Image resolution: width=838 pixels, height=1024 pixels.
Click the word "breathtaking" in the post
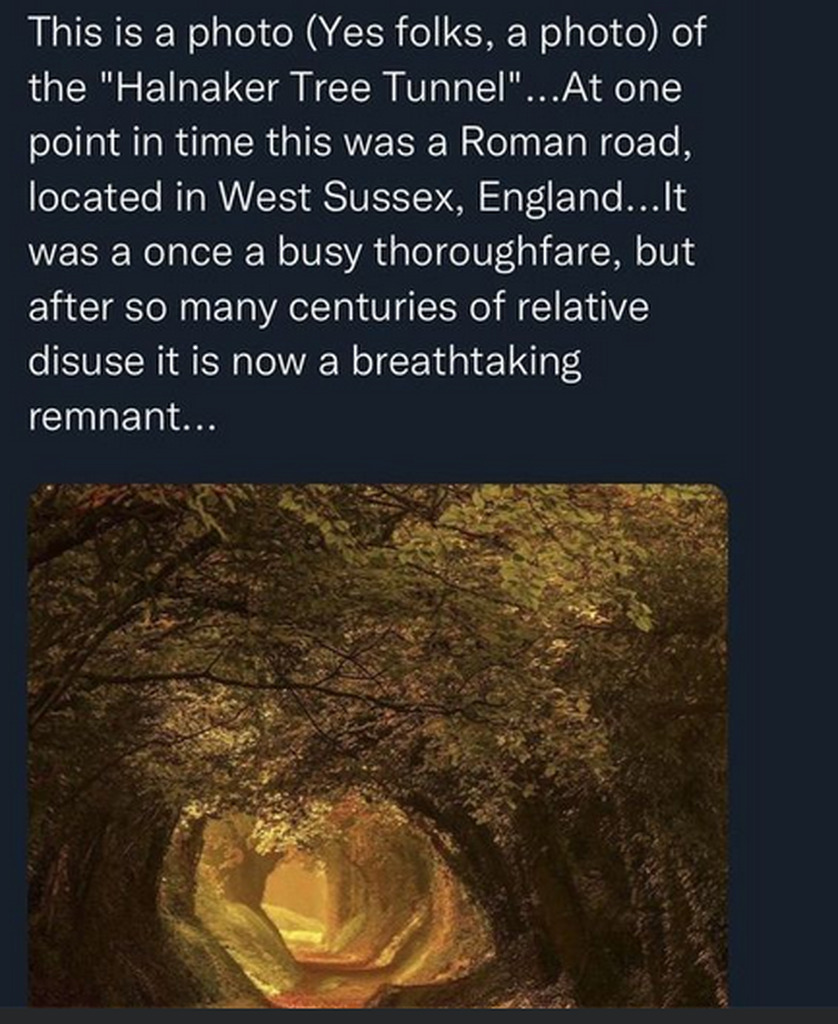(x=466, y=362)
